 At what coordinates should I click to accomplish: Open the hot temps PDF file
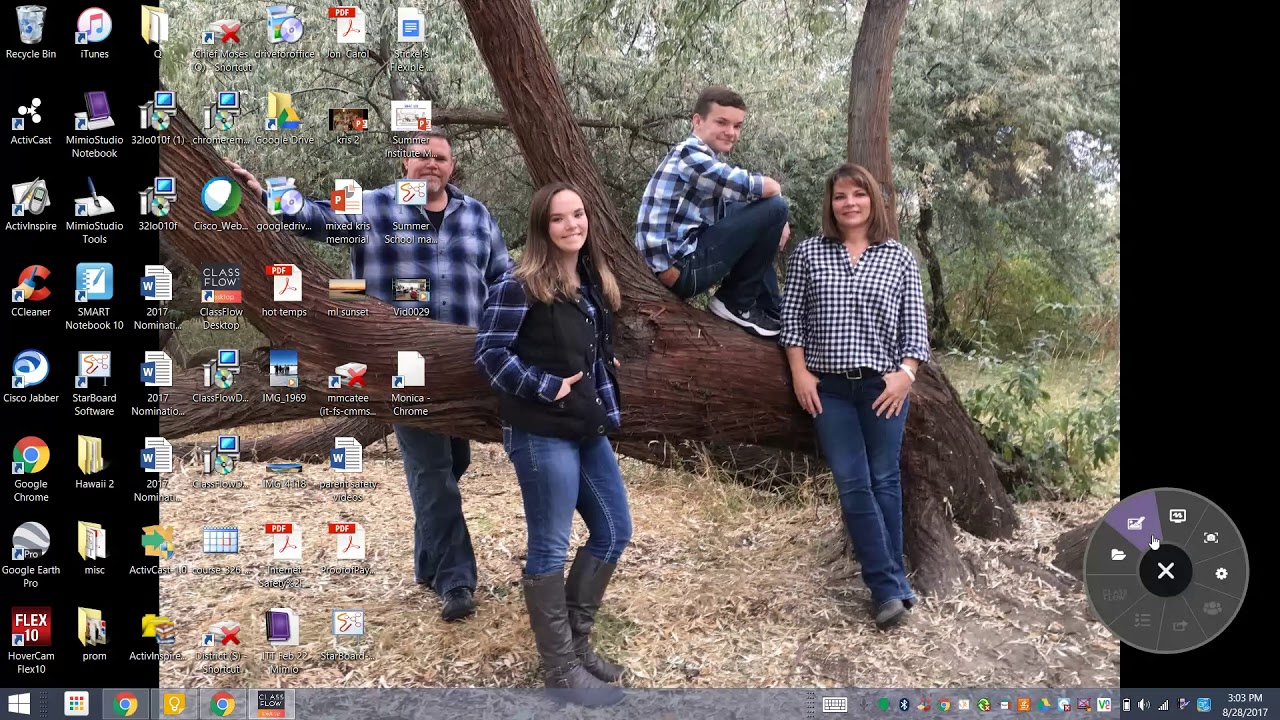pyautogui.click(x=284, y=292)
